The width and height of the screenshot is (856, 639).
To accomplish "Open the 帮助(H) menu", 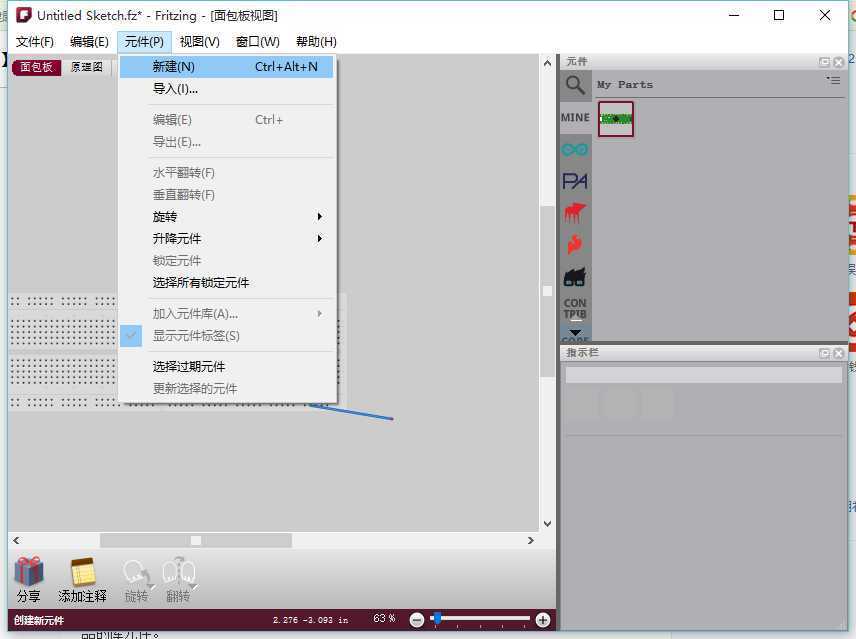I will (x=316, y=42).
